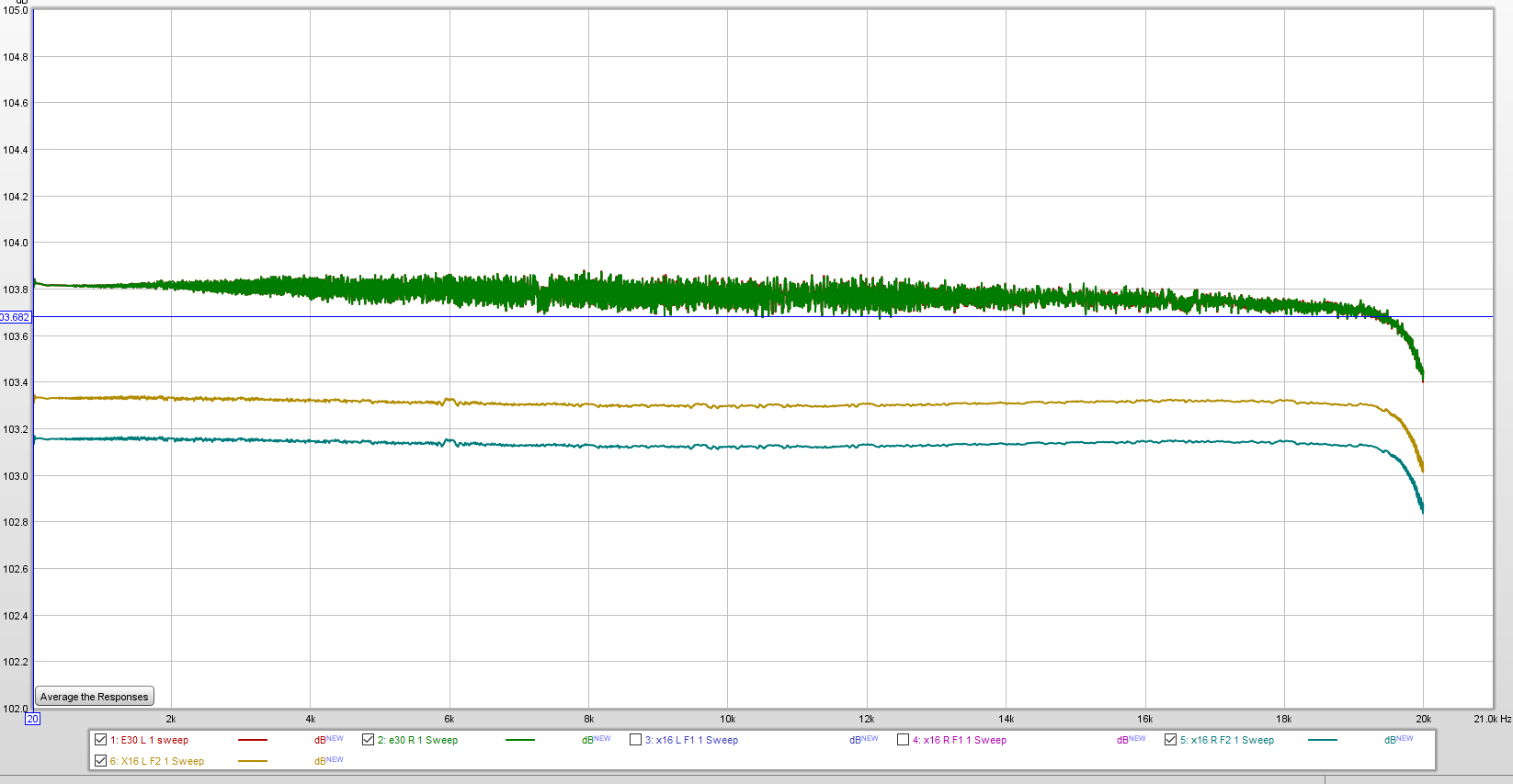Enable the 3: x16 L F1 1 Sweep trace
The width and height of the screenshot is (1513, 784).
coord(635,740)
